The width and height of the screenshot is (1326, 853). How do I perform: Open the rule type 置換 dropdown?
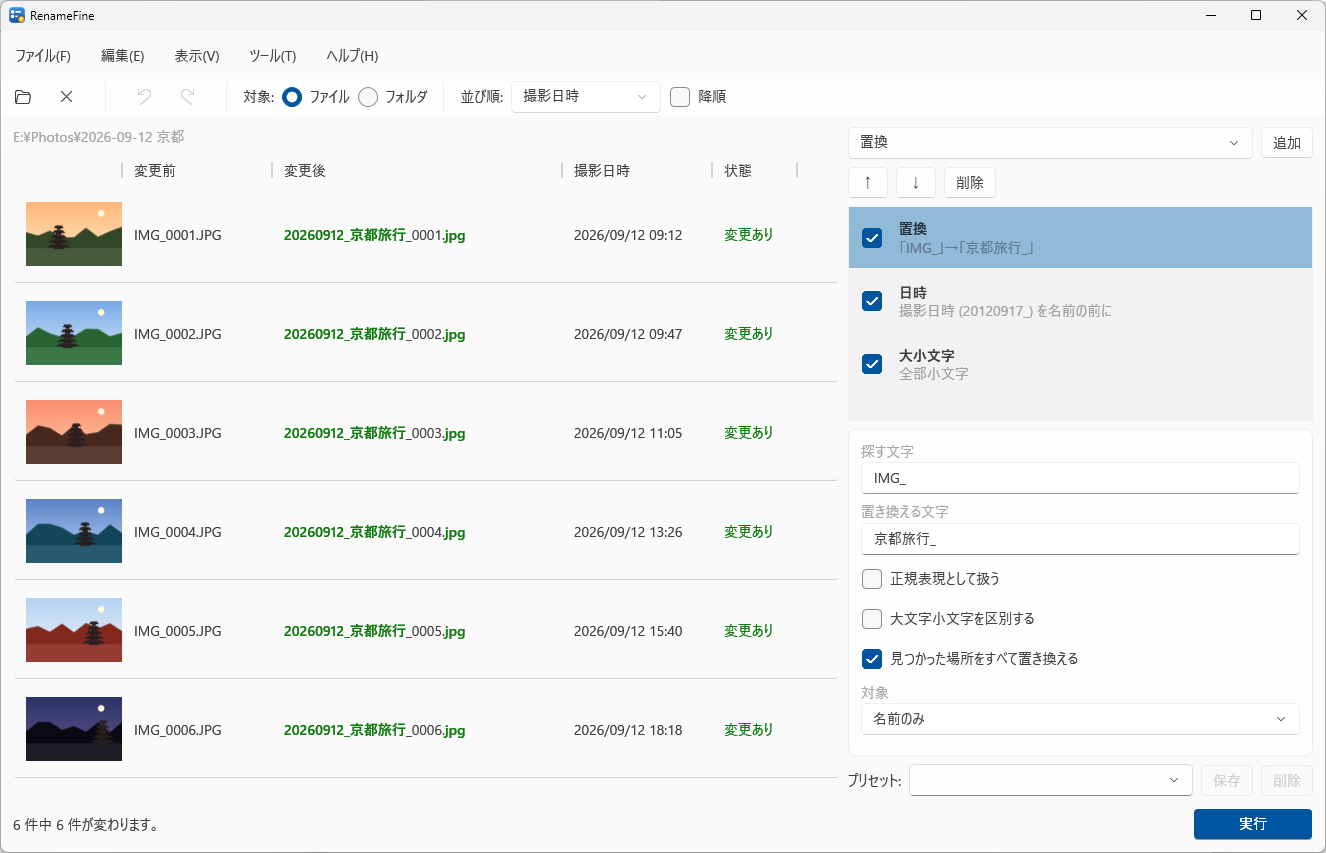[1050, 143]
